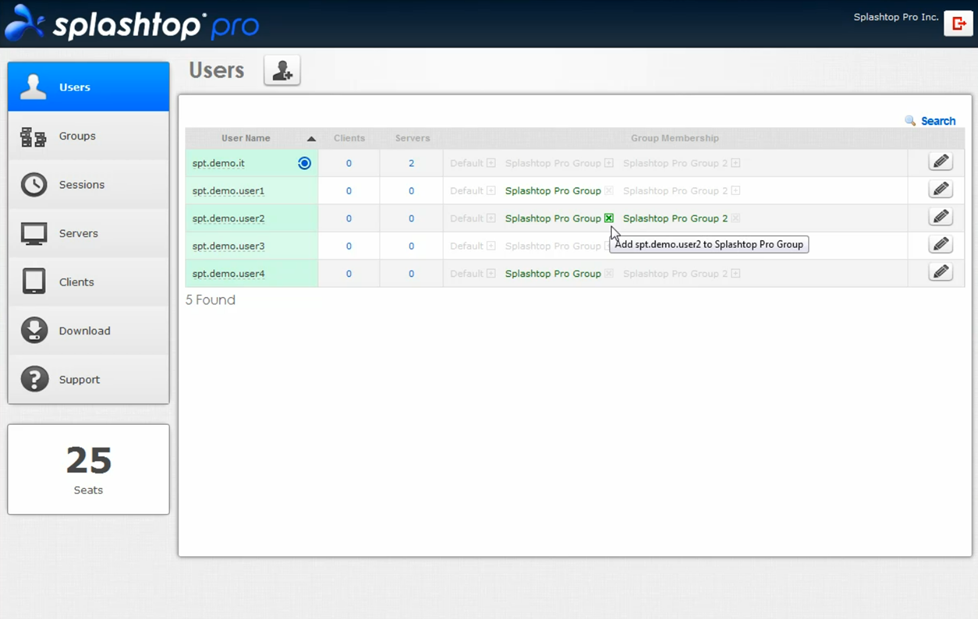Edit spt.demo.user3 using pencil icon
Viewport: 978px width, 619px height.
click(x=940, y=245)
